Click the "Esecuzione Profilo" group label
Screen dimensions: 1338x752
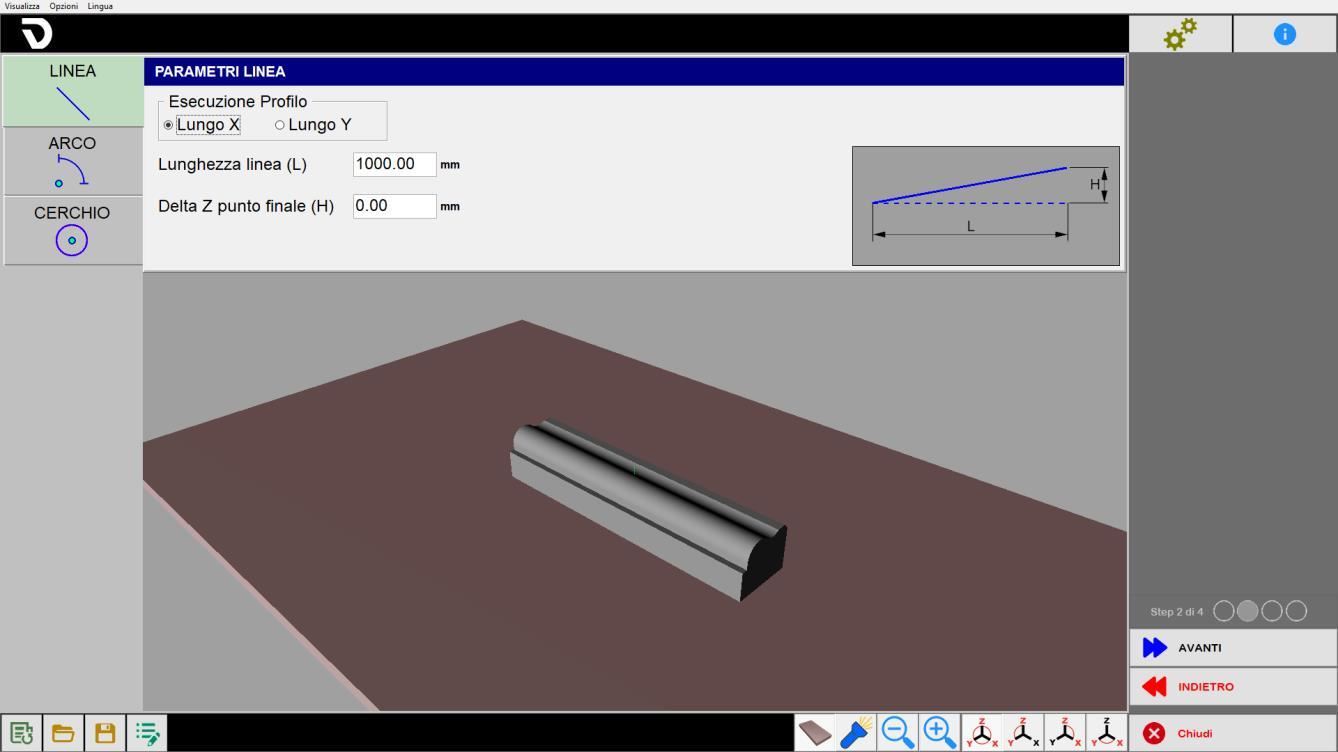[x=238, y=102]
